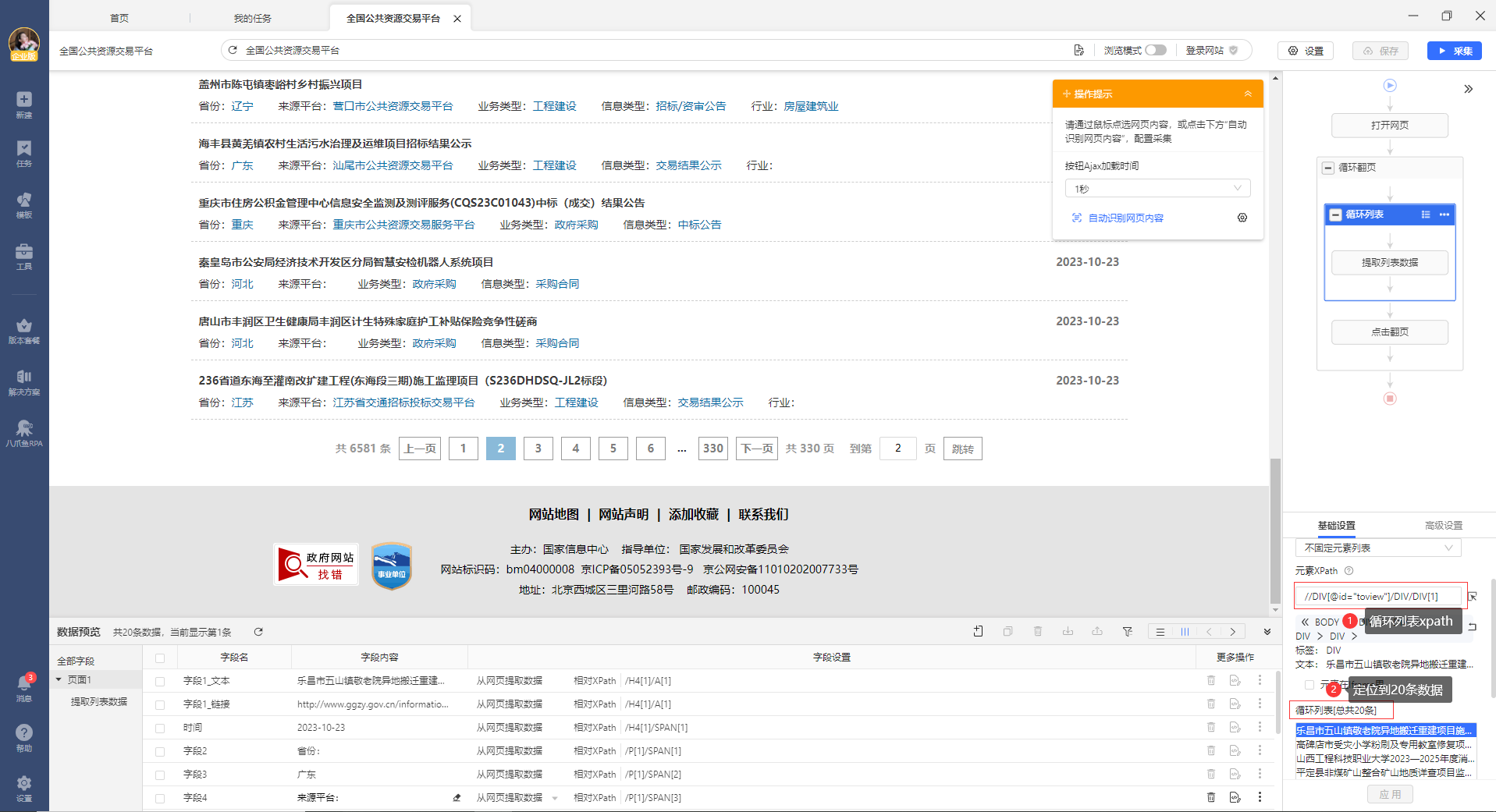Check the 时间 row checkbox
The height and width of the screenshot is (812, 1496).
pos(160,728)
